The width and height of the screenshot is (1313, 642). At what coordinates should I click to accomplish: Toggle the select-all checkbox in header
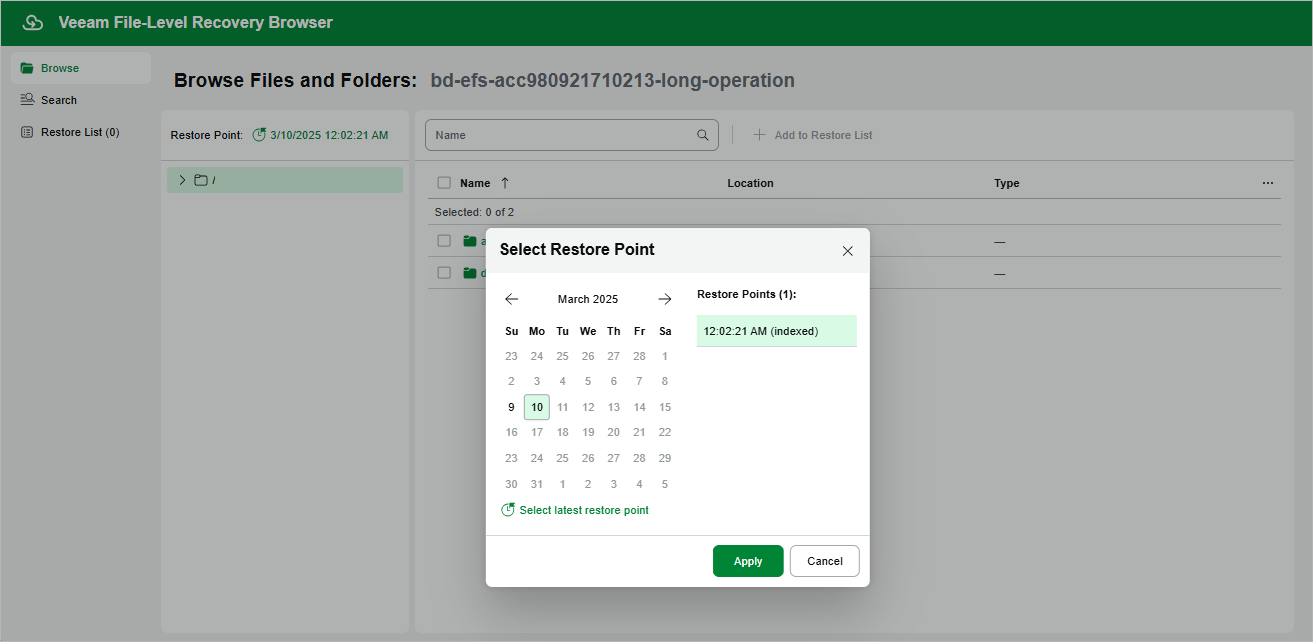point(444,183)
